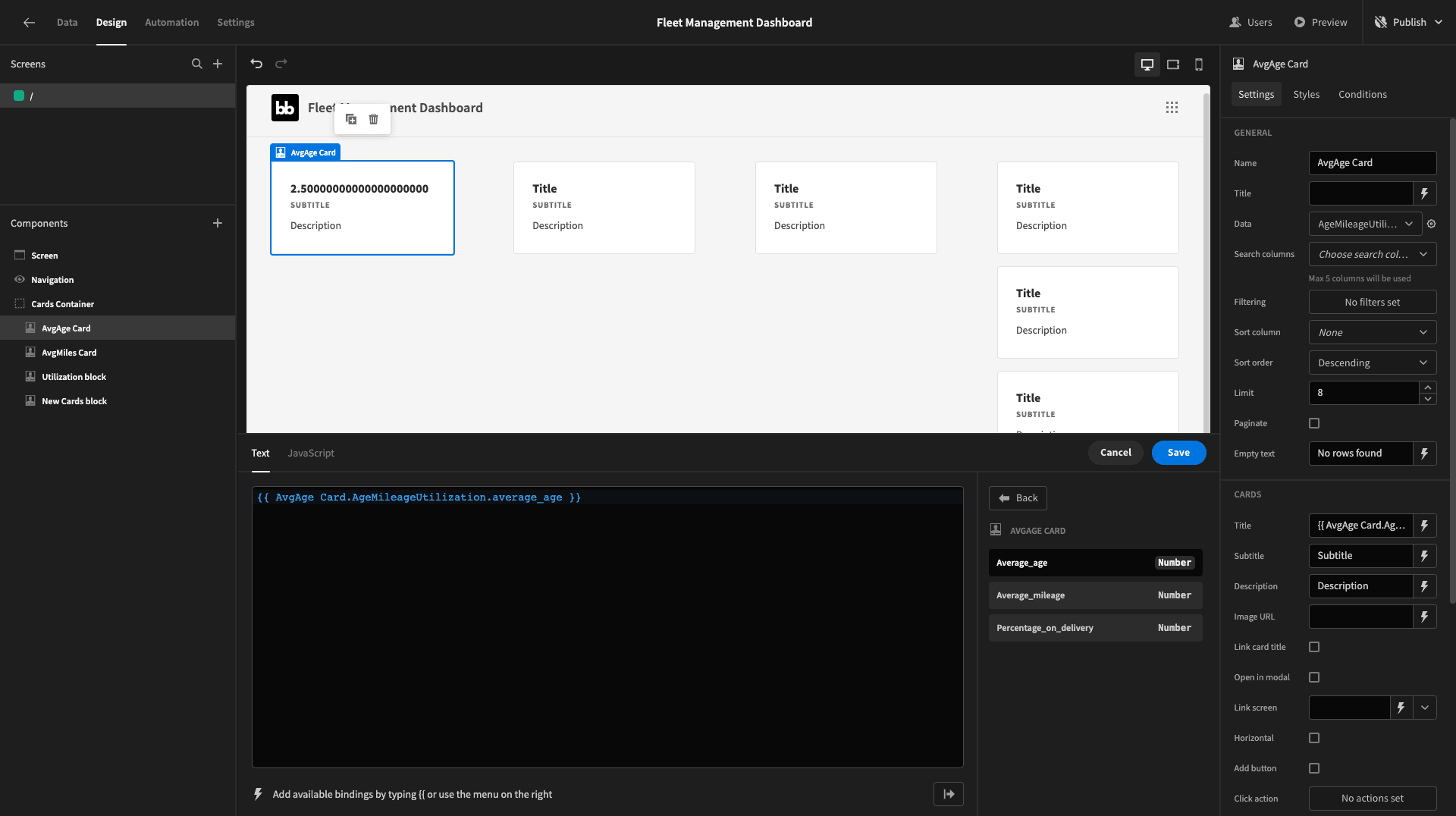Enable the Paginate checkbox
This screenshot has height=816, width=1456.
tap(1314, 423)
